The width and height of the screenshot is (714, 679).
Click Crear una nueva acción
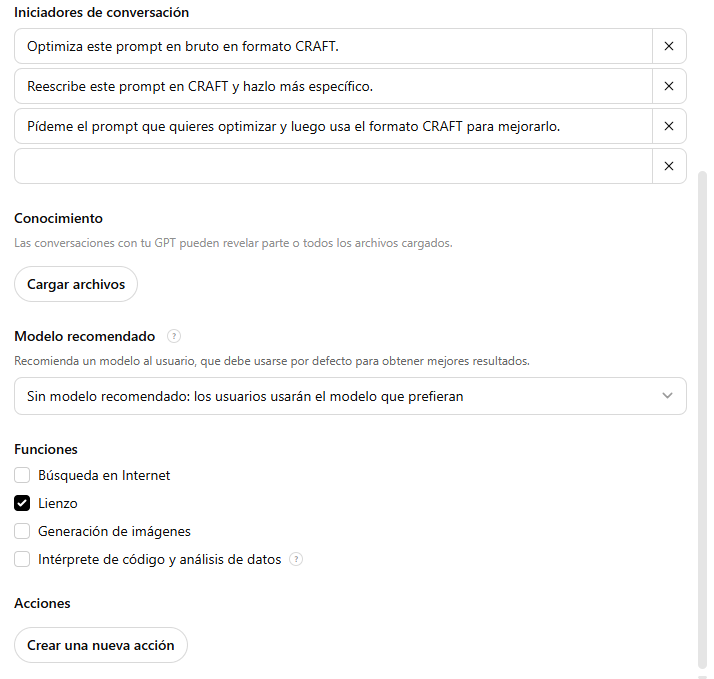pyautogui.click(x=101, y=645)
